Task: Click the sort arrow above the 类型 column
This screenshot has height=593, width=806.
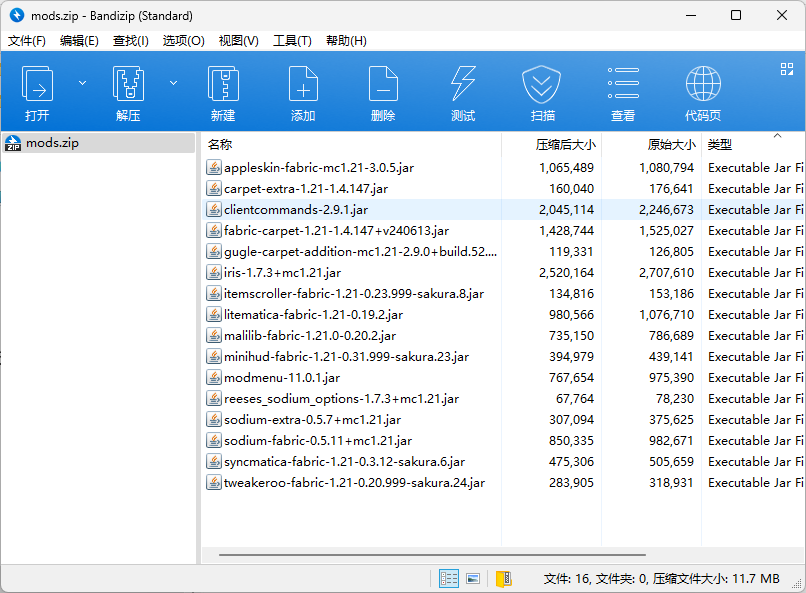Action: [x=777, y=136]
